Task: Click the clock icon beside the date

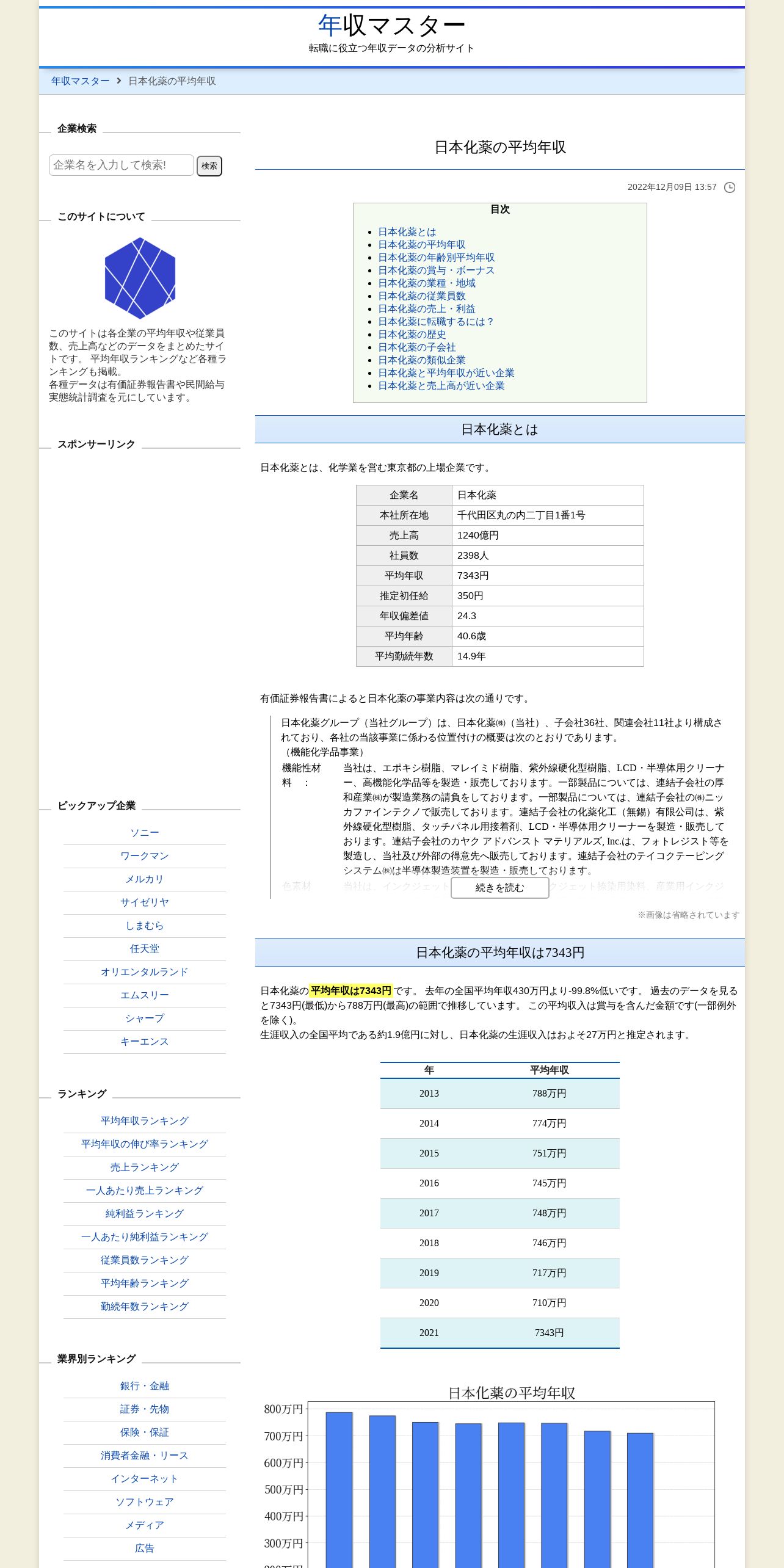Action: 730,187
